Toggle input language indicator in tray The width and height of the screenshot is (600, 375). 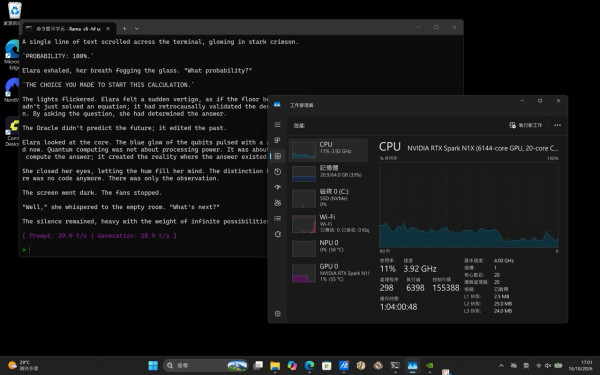[x=526, y=366]
